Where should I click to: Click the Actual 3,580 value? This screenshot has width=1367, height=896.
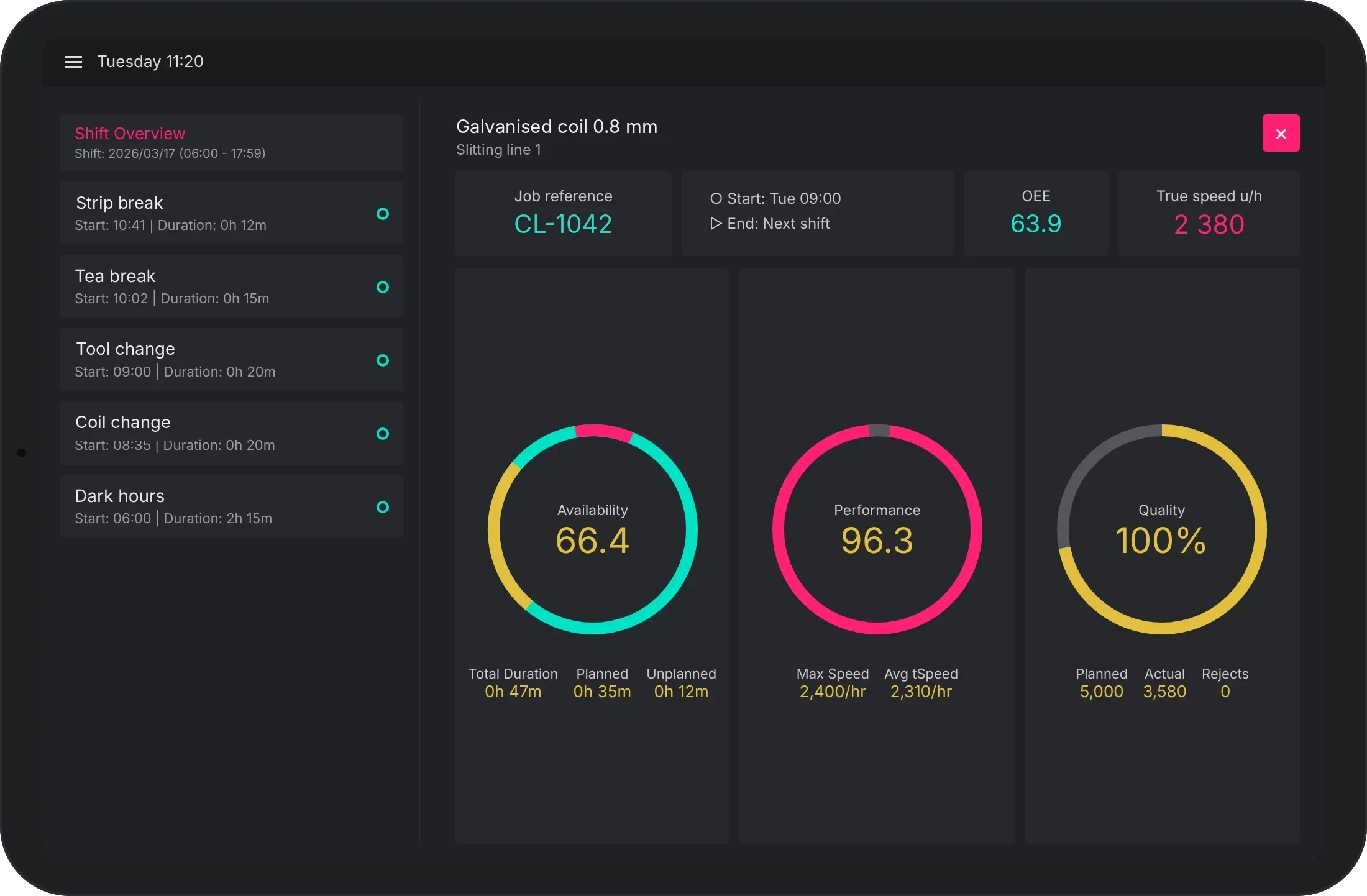[x=1164, y=692]
